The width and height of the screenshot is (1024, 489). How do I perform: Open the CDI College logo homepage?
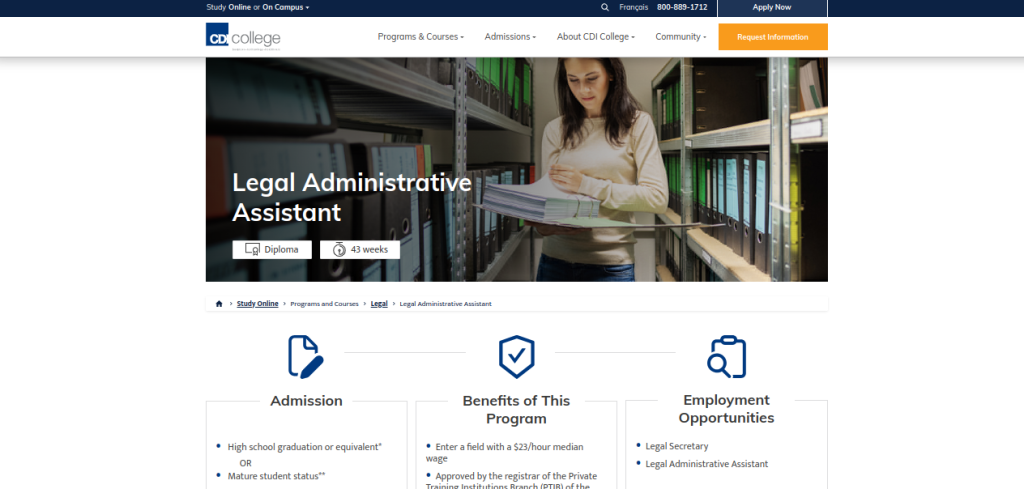point(243,37)
